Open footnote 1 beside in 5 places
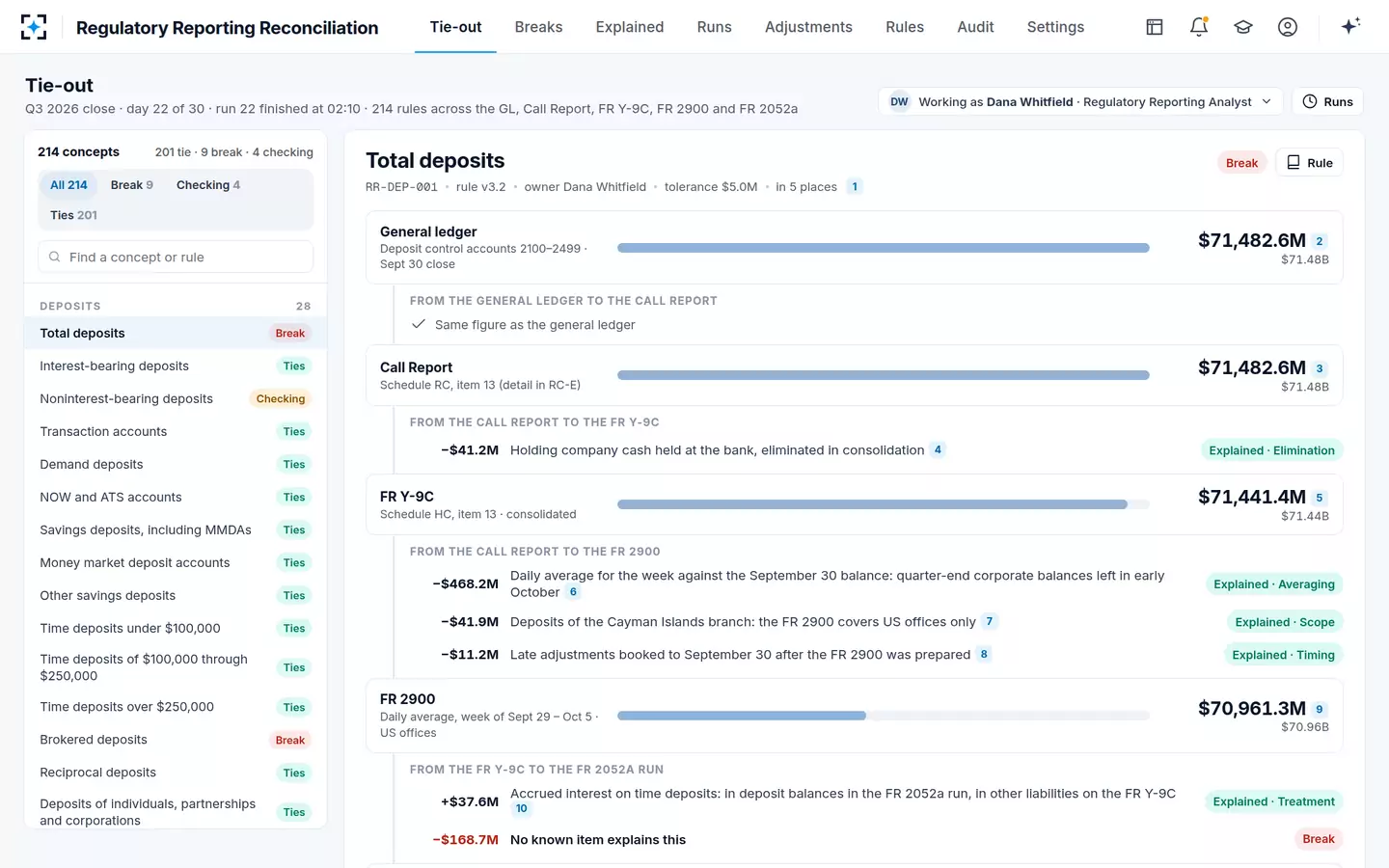The image size is (1389, 868). [x=855, y=187]
